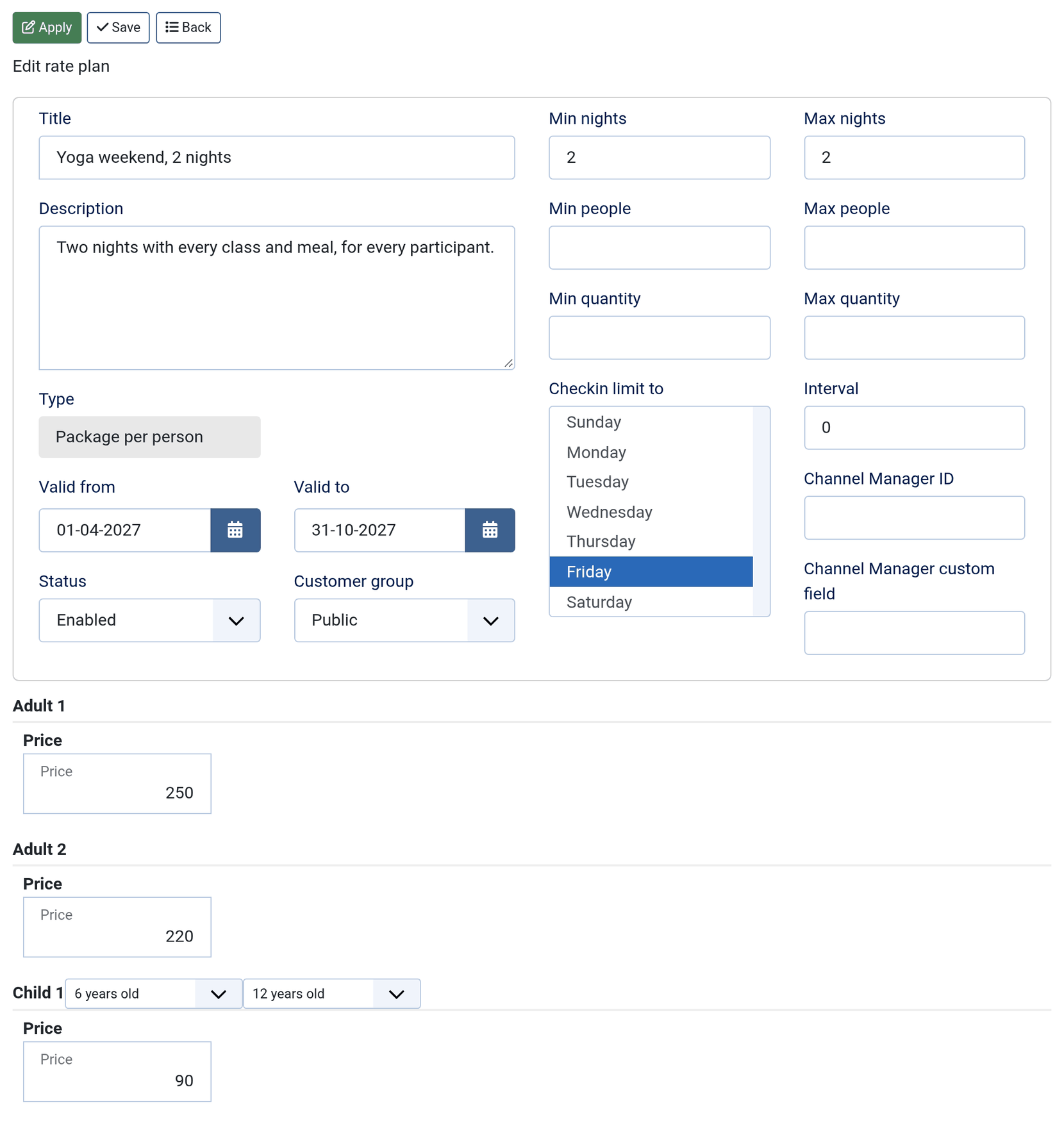Click the green Apply button
This screenshot has width=1064, height=1135.
pyautogui.click(x=47, y=28)
